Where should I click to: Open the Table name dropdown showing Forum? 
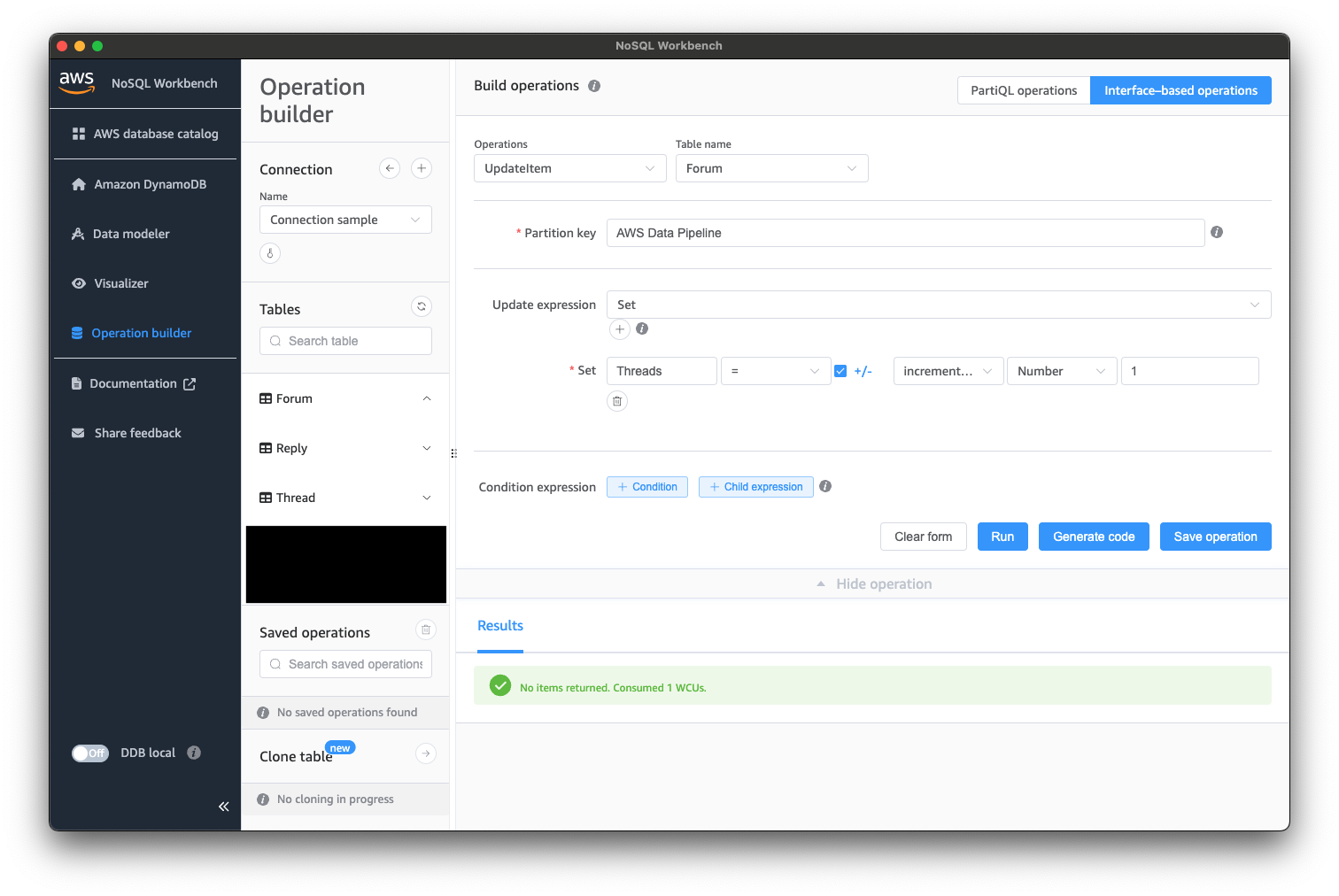tap(772, 168)
